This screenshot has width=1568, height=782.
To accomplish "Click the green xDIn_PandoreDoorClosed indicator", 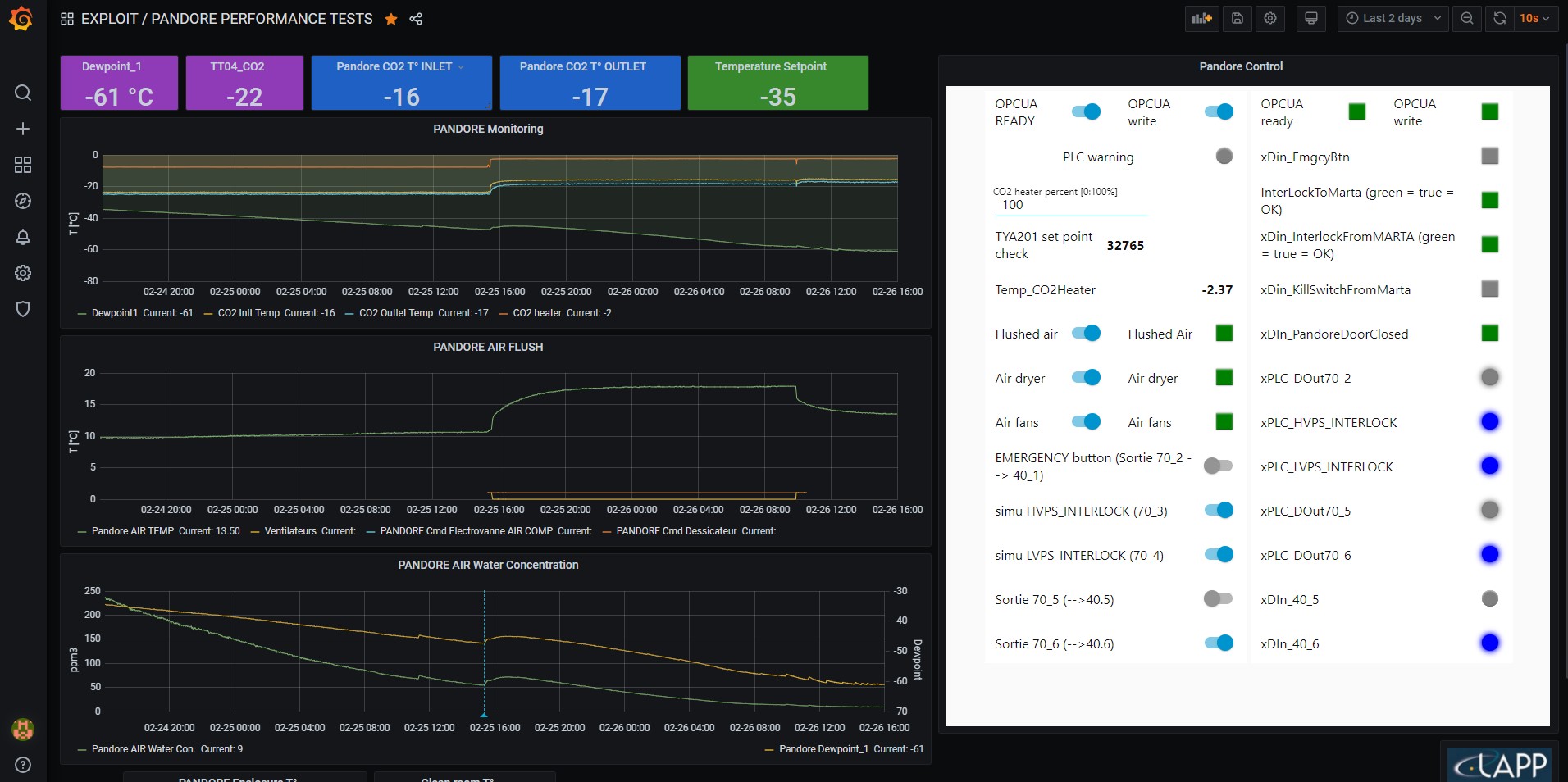I will 1490,333.
